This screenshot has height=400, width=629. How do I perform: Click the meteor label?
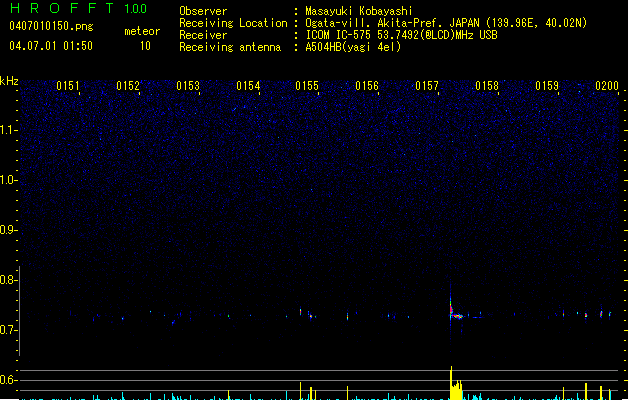tap(142, 31)
